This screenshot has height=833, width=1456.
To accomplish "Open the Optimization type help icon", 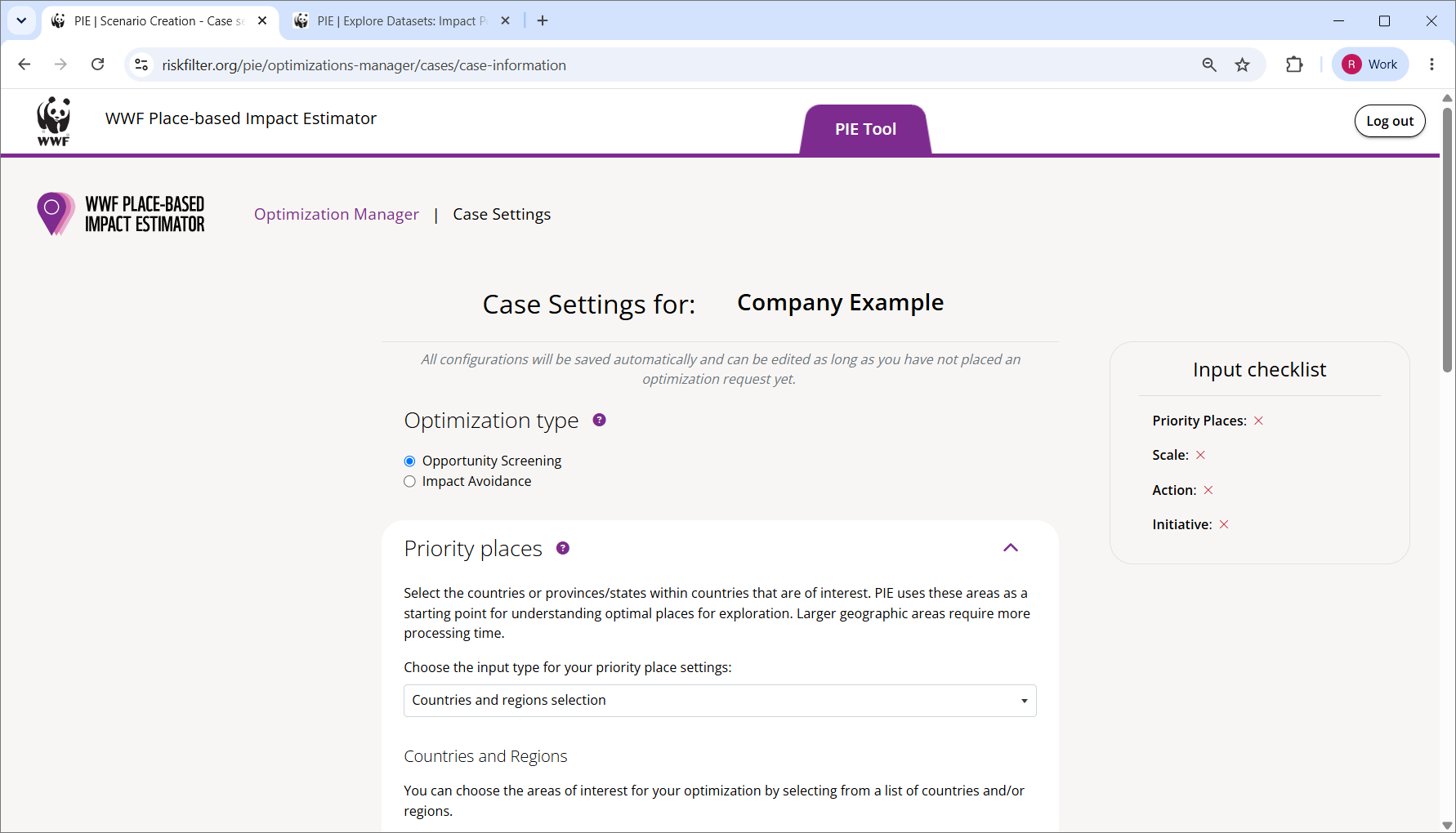I will [599, 420].
